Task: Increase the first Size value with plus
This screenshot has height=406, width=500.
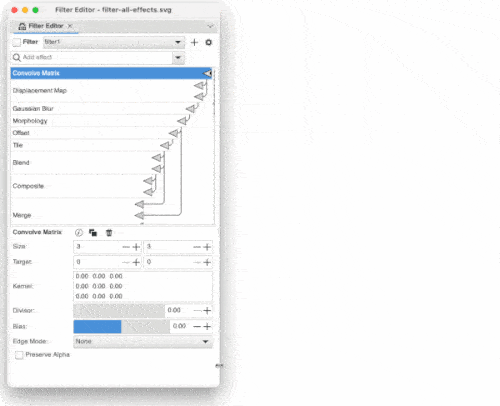Action: pyautogui.click(x=136, y=247)
